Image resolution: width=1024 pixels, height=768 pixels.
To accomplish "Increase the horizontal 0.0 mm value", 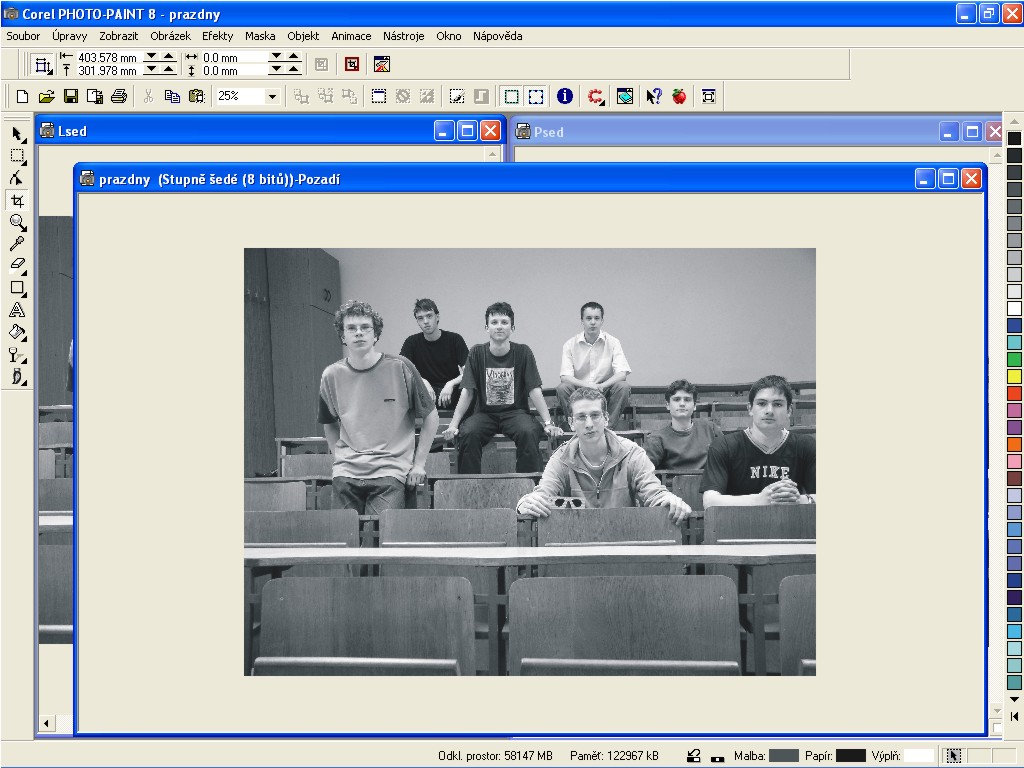I will click(293, 56).
